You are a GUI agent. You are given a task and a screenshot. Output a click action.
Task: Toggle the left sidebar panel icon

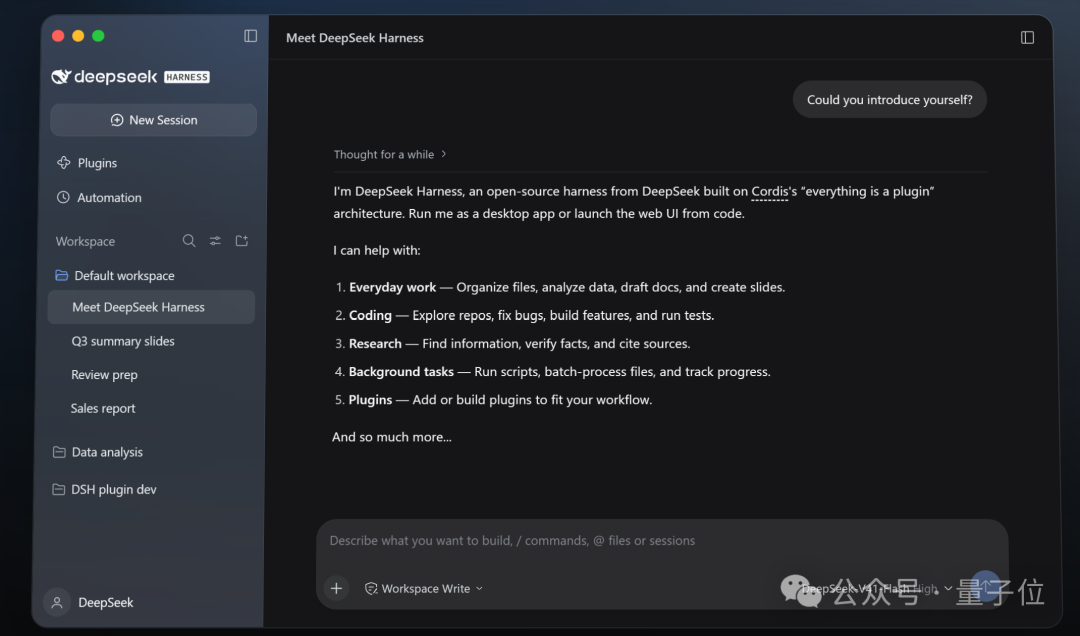[x=251, y=36]
